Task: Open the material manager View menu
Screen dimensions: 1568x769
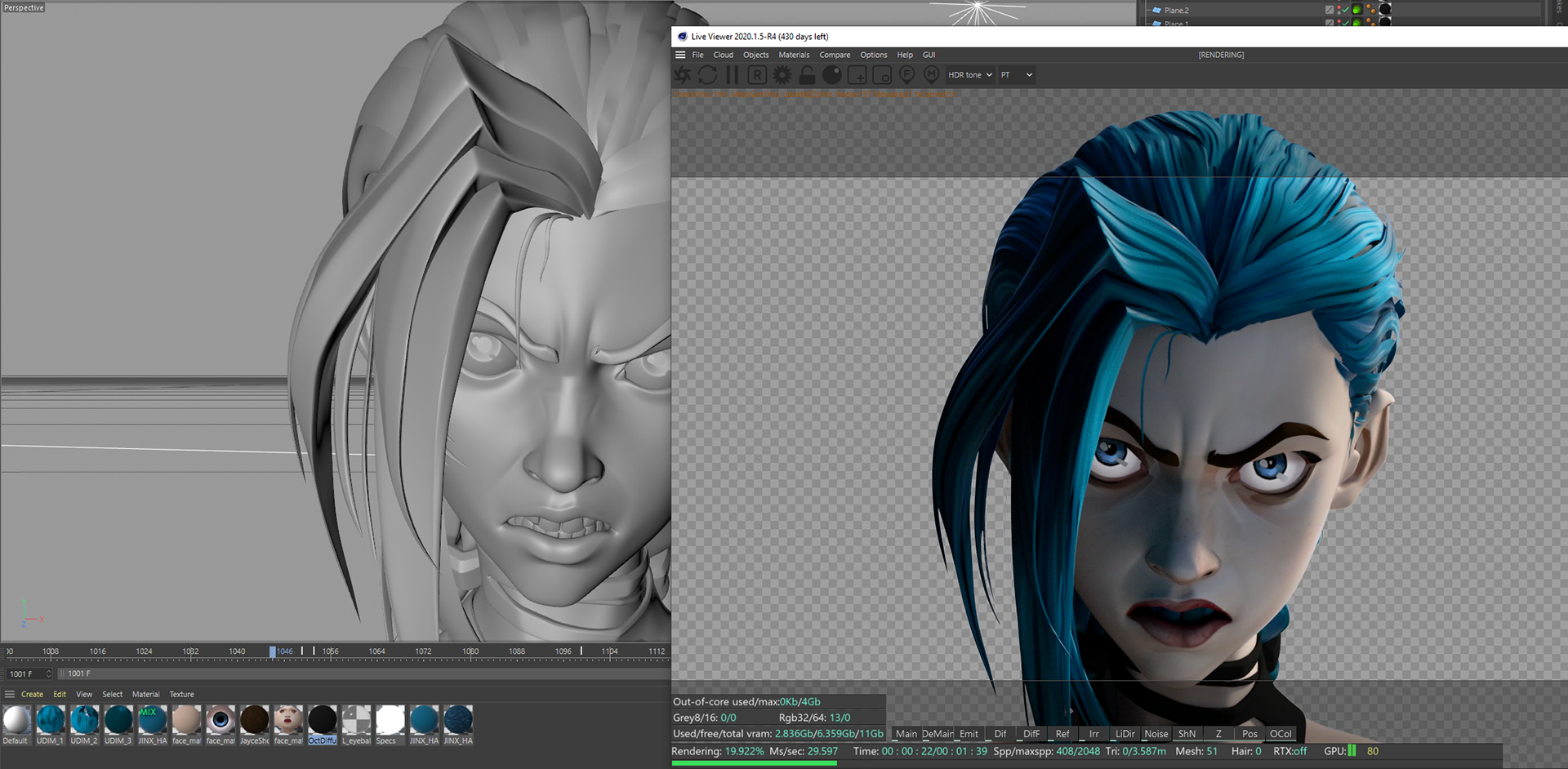Action: point(84,694)
